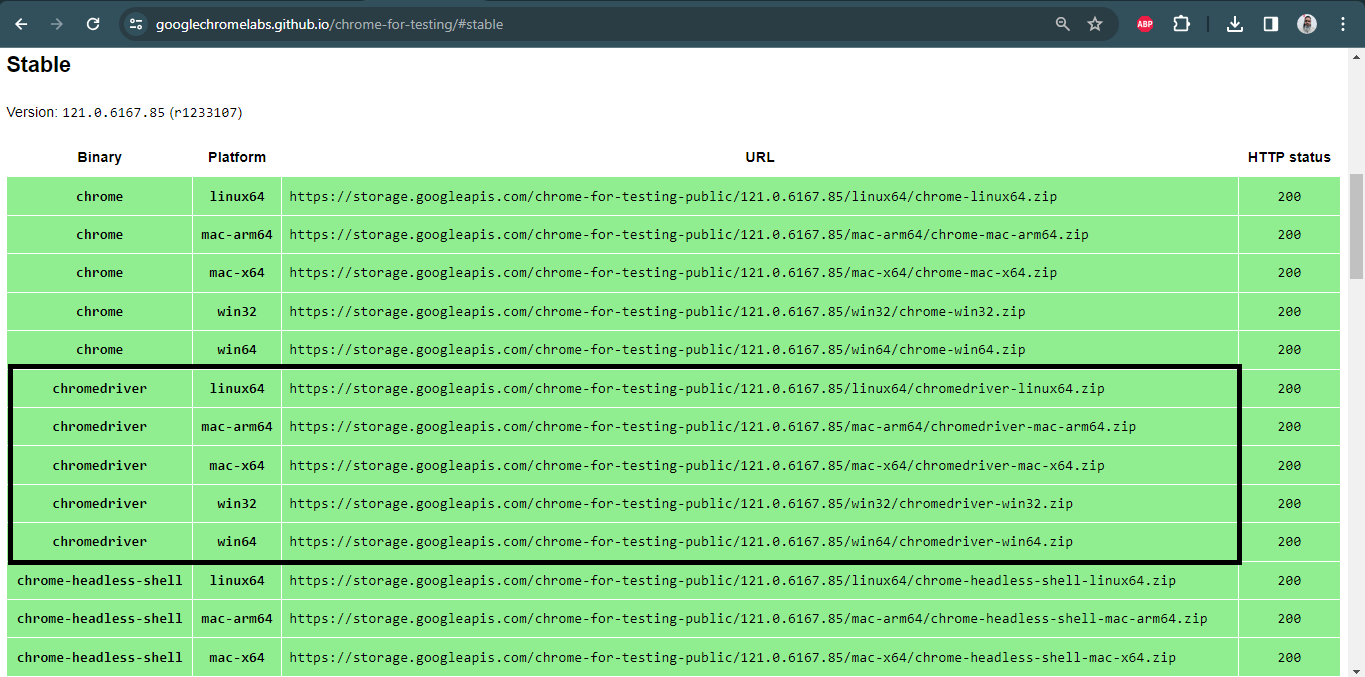This screenshot has height=677, width=1365.
Task: Click the chromedriver-linux64.zip URL
Action: (697, 389)
